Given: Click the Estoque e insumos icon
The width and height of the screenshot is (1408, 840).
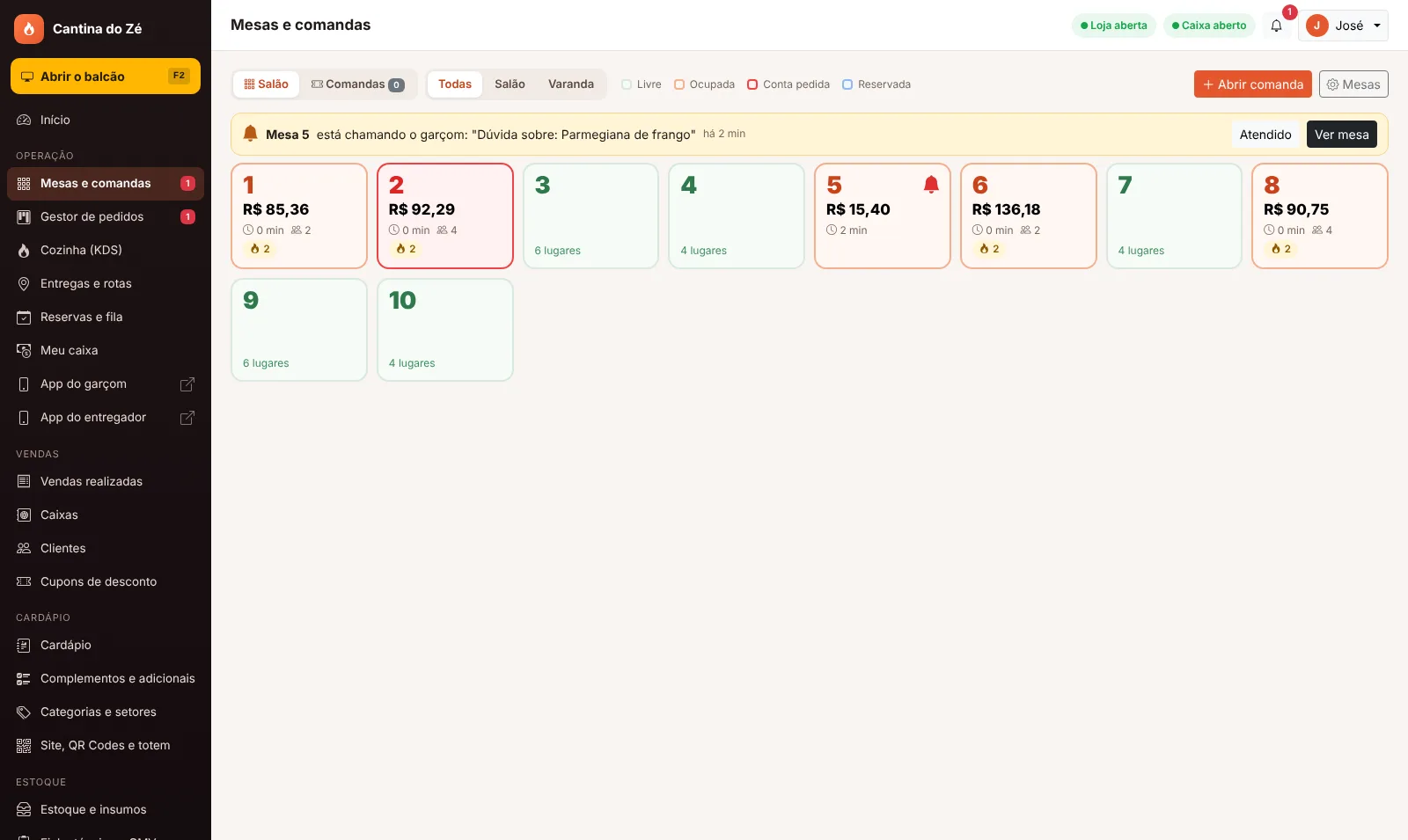Looking at the screenshot, I should pyautogui.click(x=24, y=810).
